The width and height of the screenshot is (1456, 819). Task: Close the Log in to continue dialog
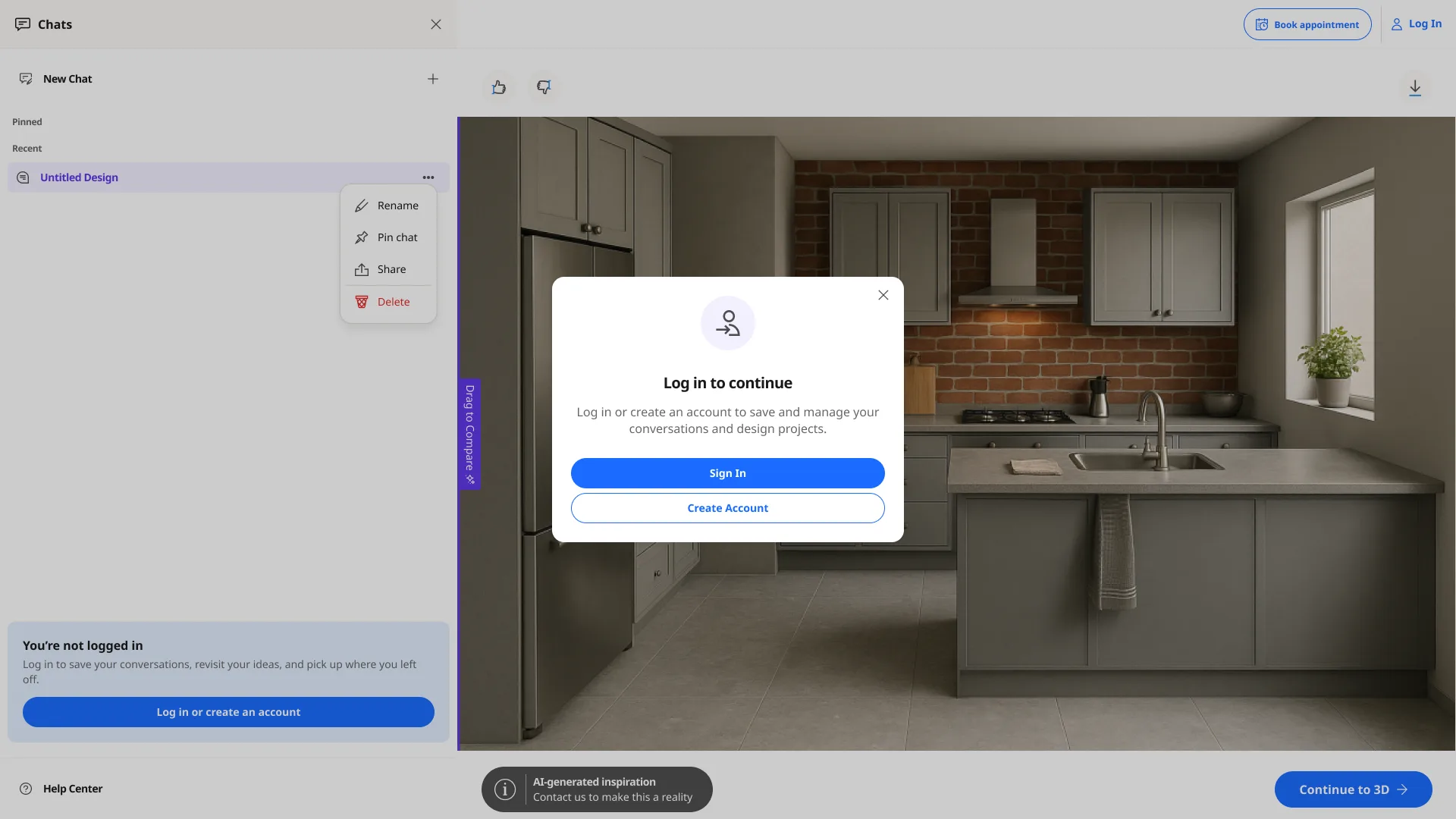pyautogui.click(x=883, y=295)
